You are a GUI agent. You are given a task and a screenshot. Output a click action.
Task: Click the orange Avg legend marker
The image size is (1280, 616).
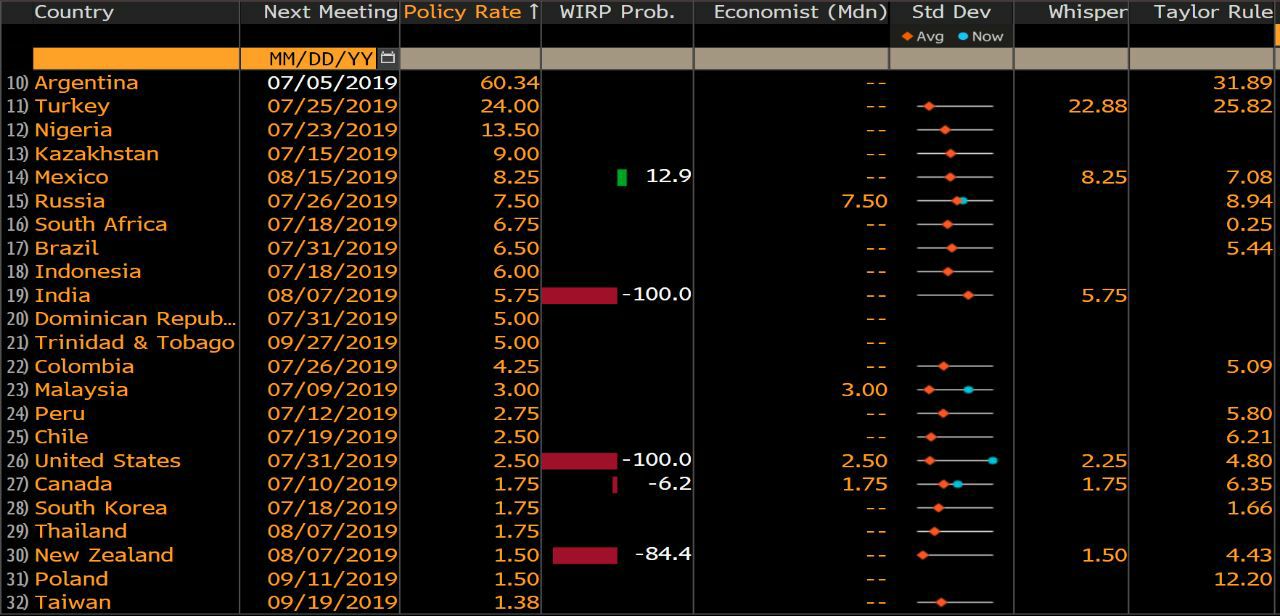pyautogui.click(x=907, y=36)
